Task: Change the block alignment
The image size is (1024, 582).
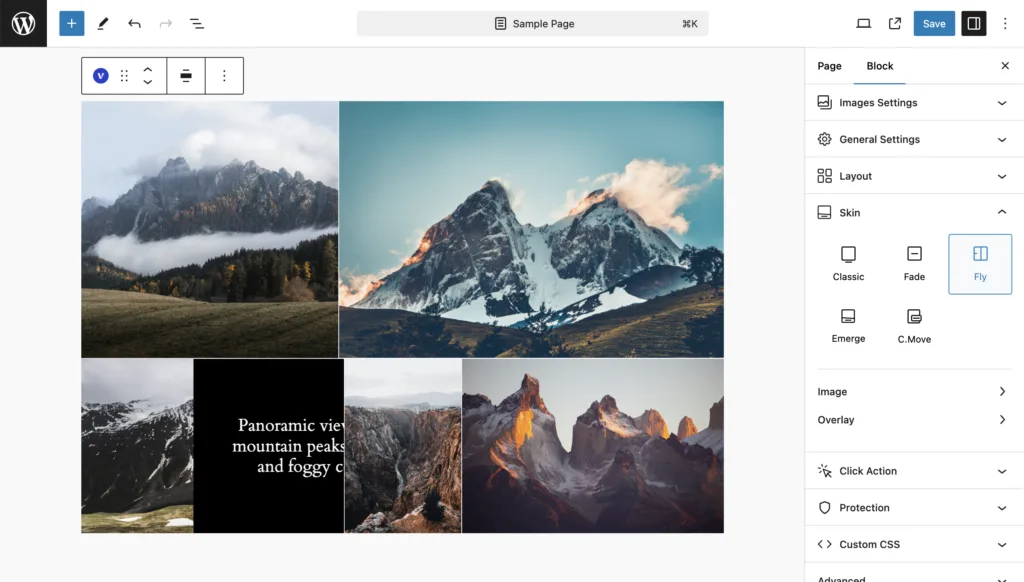Action: 186,76
